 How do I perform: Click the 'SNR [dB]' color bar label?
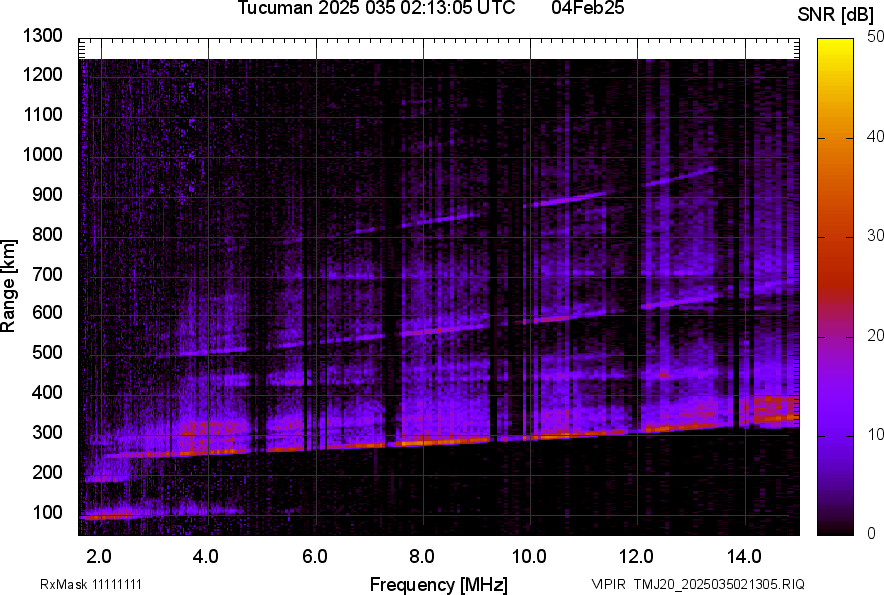click(x=835, y=14)
